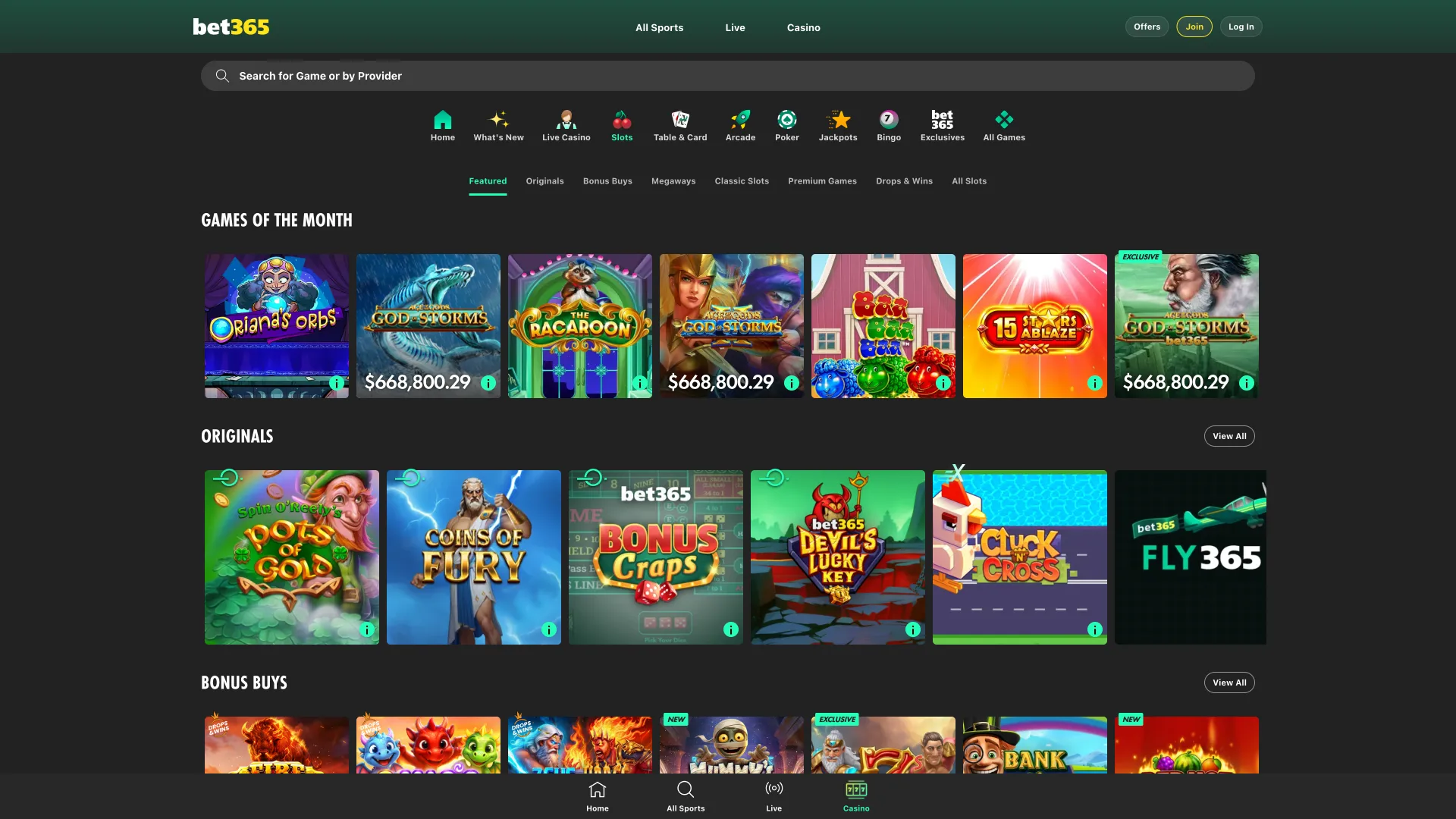The width and height of the screenshot is (1456, 819).
Task: Open Cluck N Cross thumbnail
Action: (1020, 557)
